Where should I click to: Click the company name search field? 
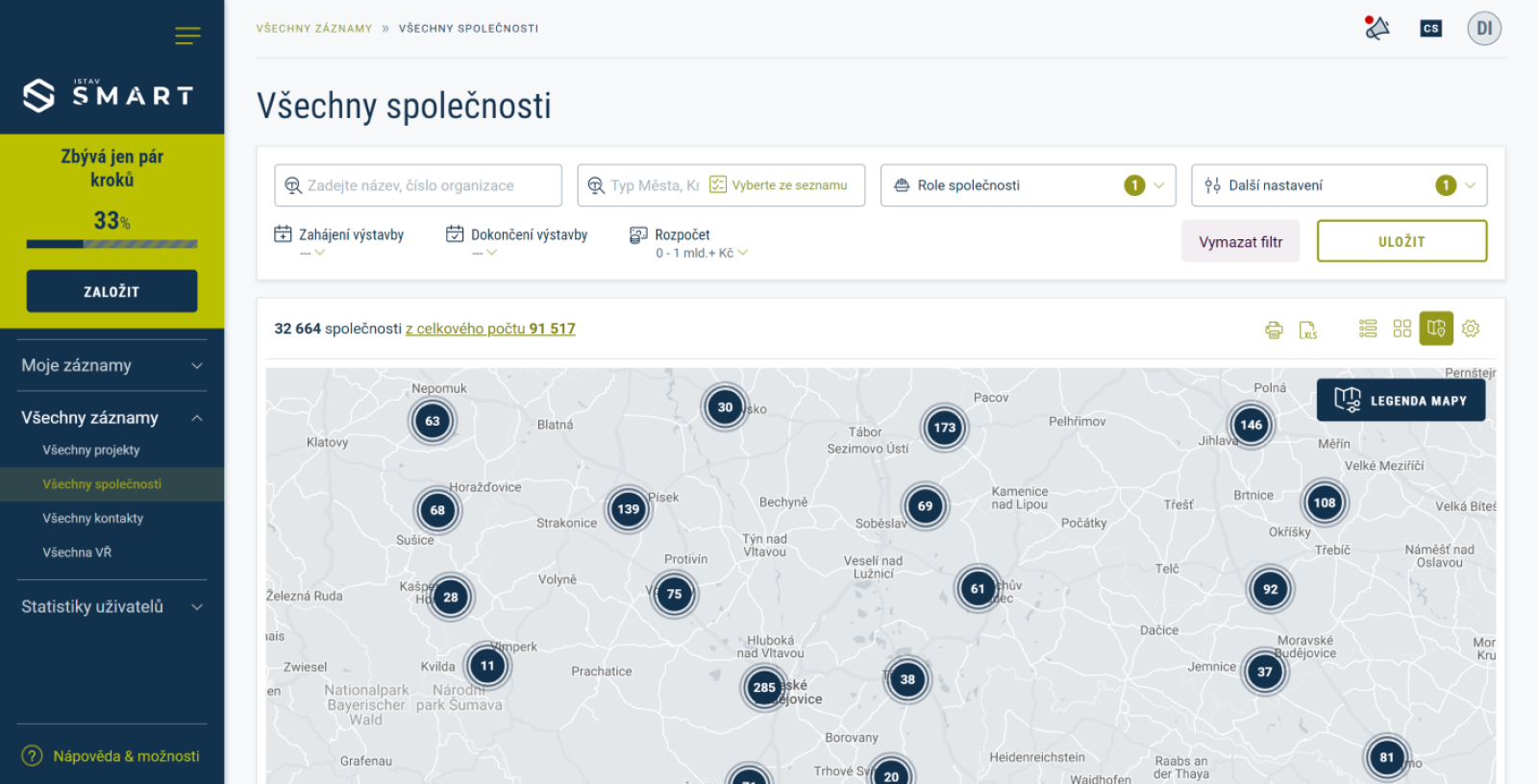tap(418, 185)
